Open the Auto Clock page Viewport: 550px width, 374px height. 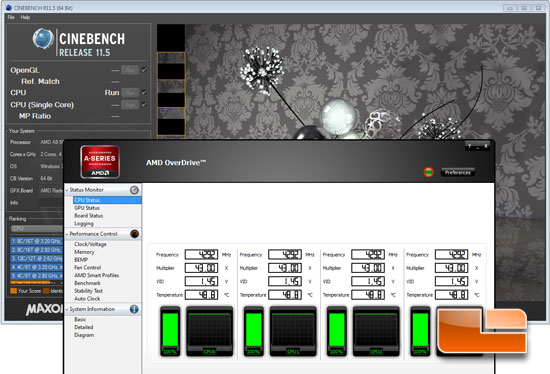coord(87,299)
